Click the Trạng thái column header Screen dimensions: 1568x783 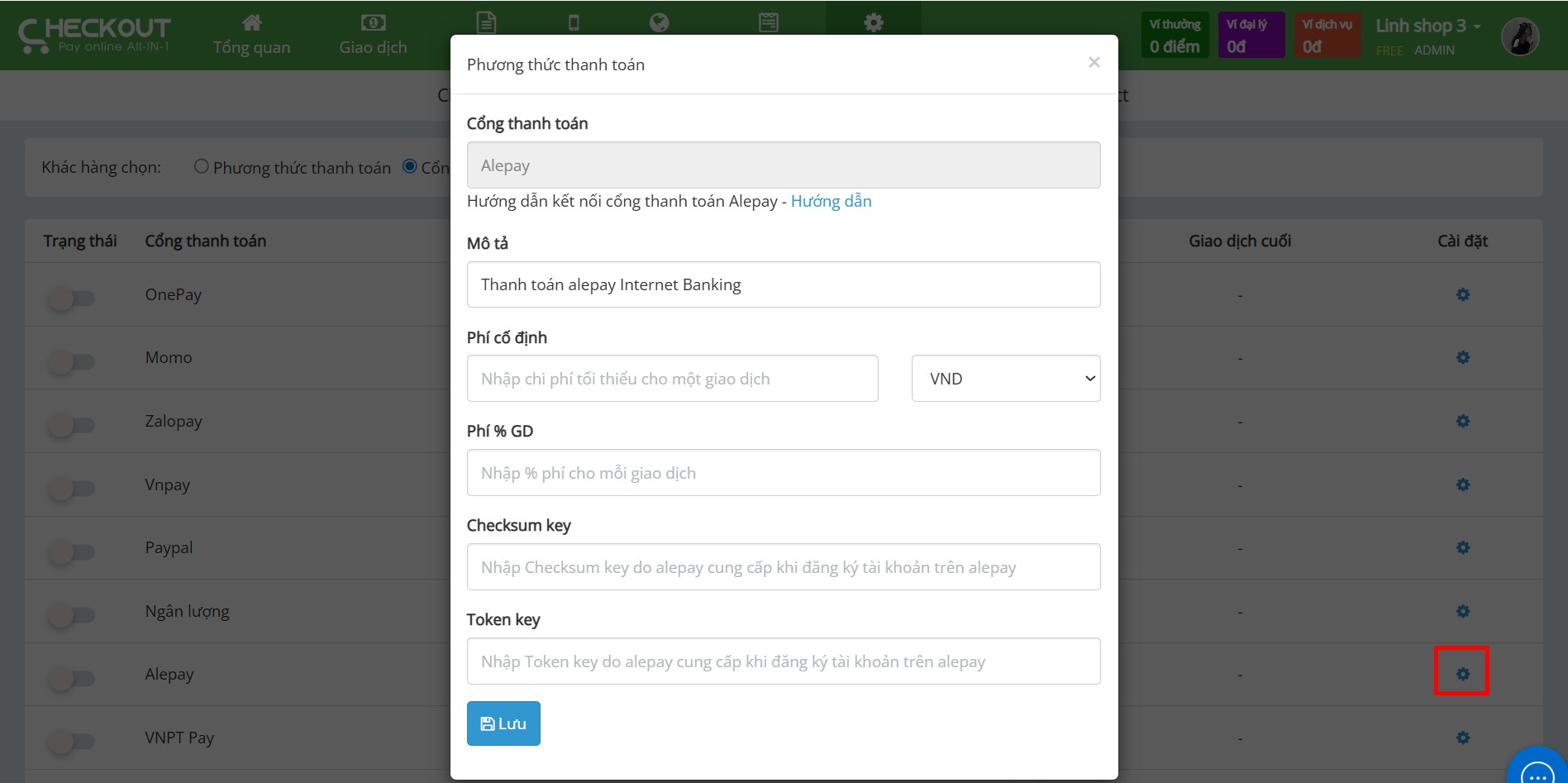pos(80,241)
